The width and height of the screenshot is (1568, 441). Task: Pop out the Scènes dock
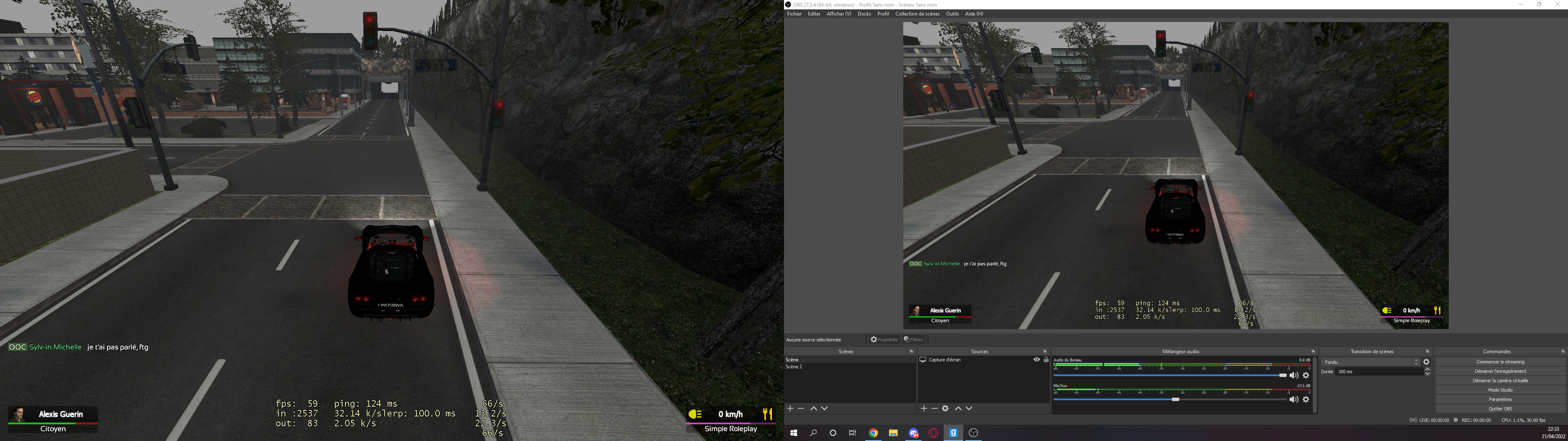(x=911, y=352)
